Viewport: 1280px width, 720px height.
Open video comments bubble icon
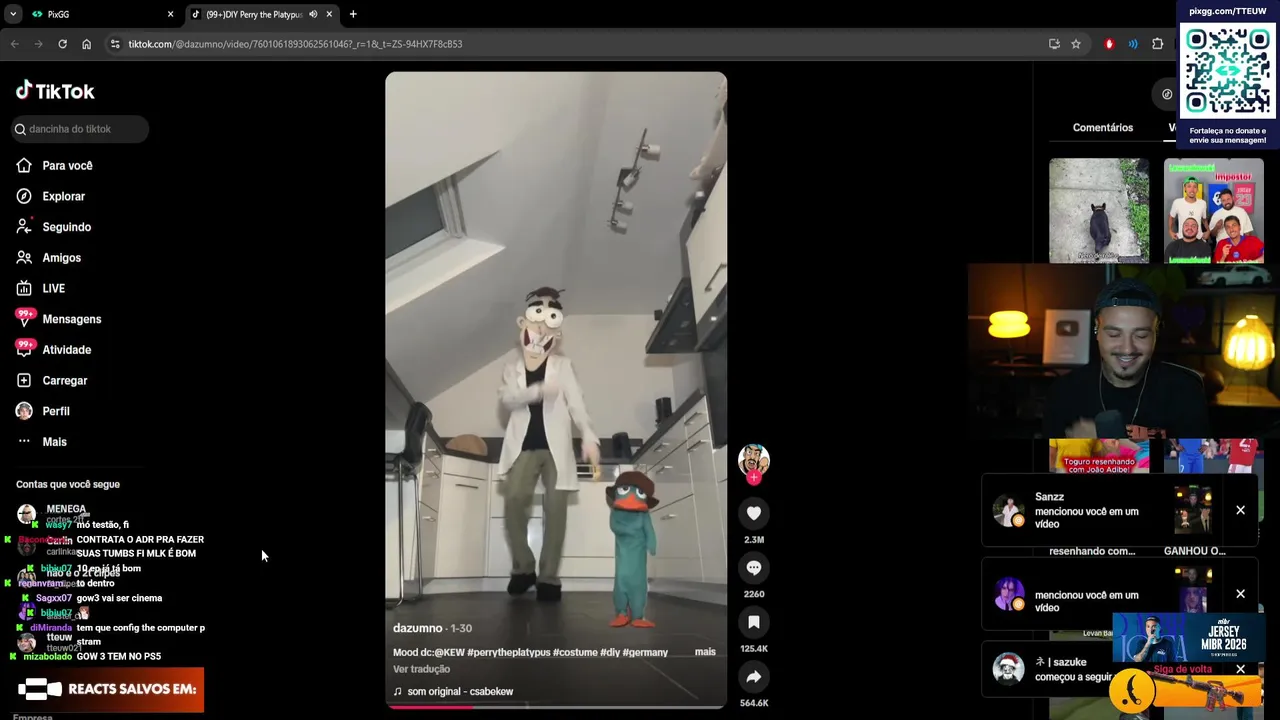754,568
